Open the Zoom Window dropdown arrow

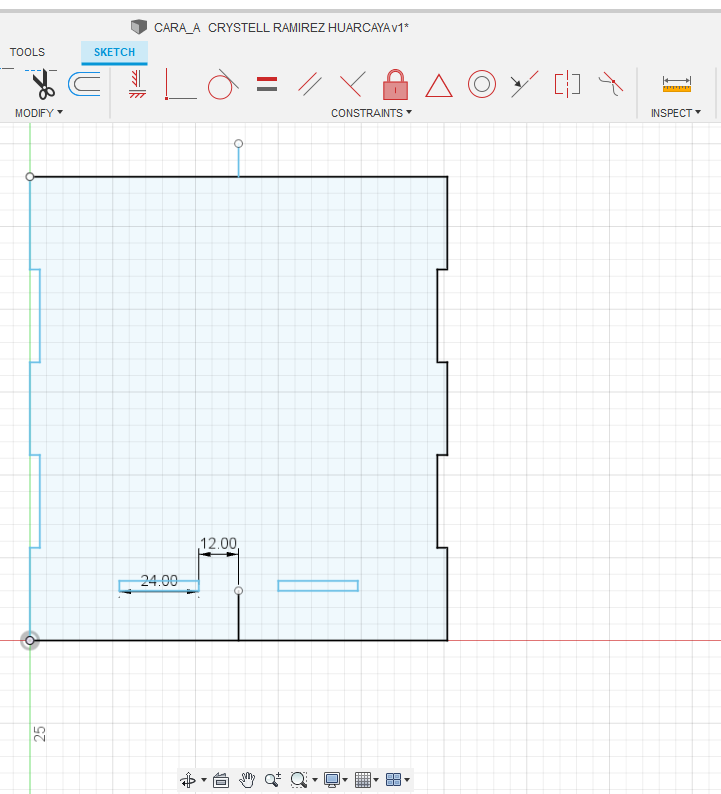tap(315, 780)
